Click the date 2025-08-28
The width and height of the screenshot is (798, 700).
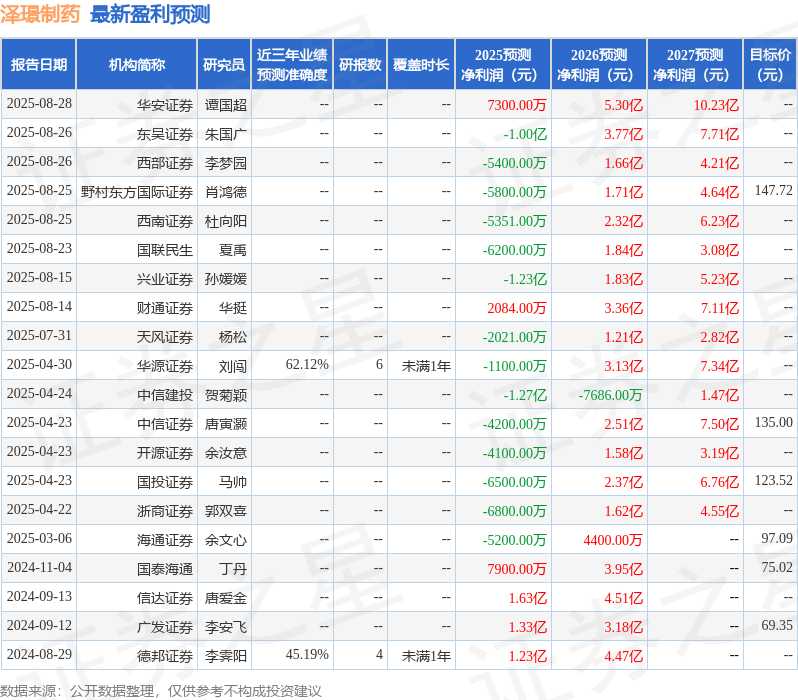39,103
